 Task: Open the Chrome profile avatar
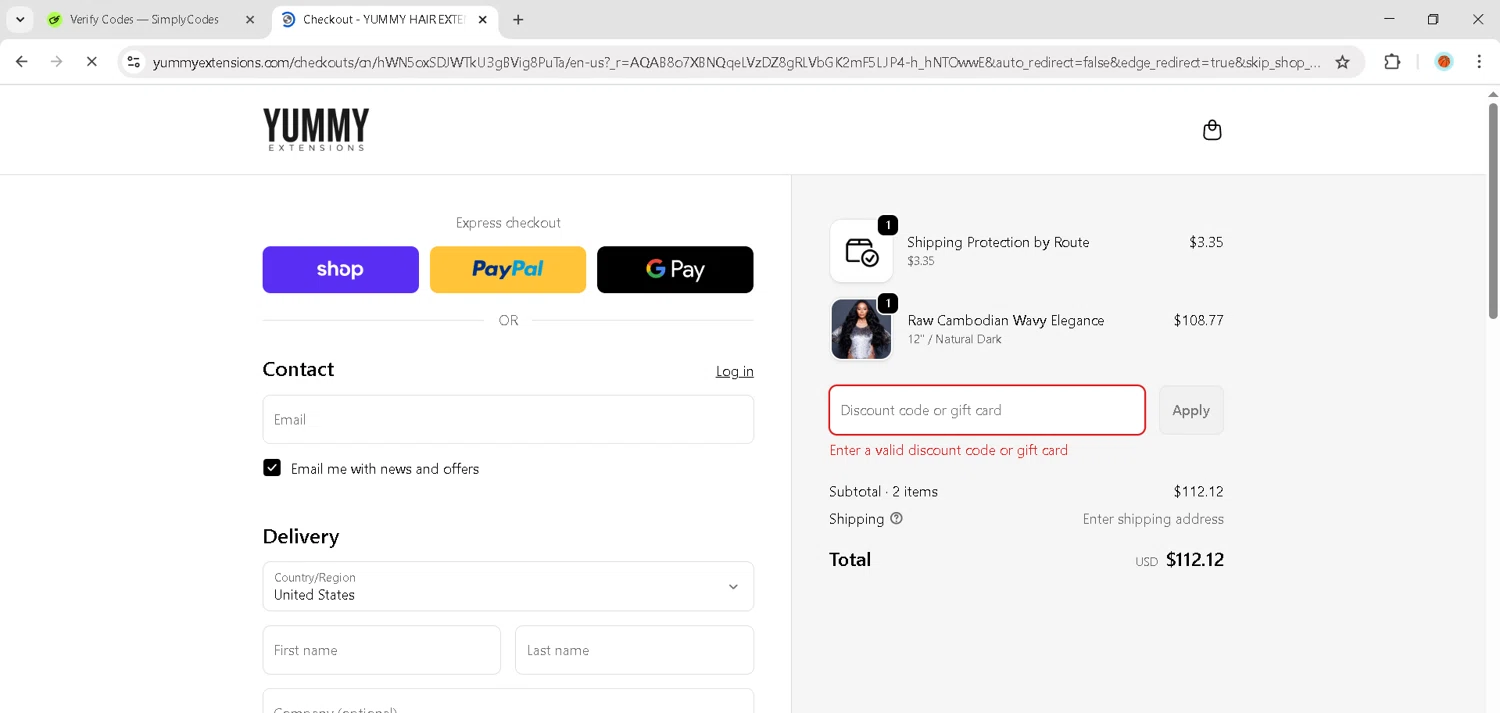click(x=1444, y=62)
